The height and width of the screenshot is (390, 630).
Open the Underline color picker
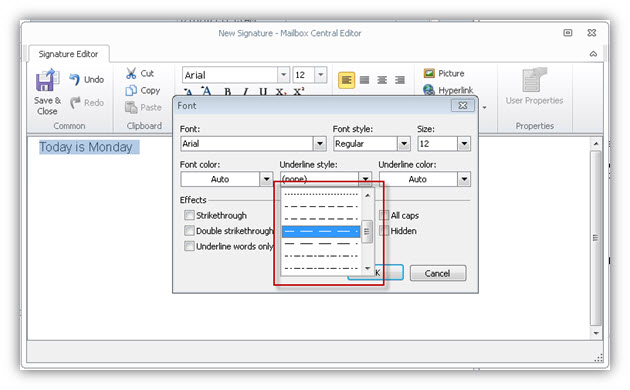[464, 179]
